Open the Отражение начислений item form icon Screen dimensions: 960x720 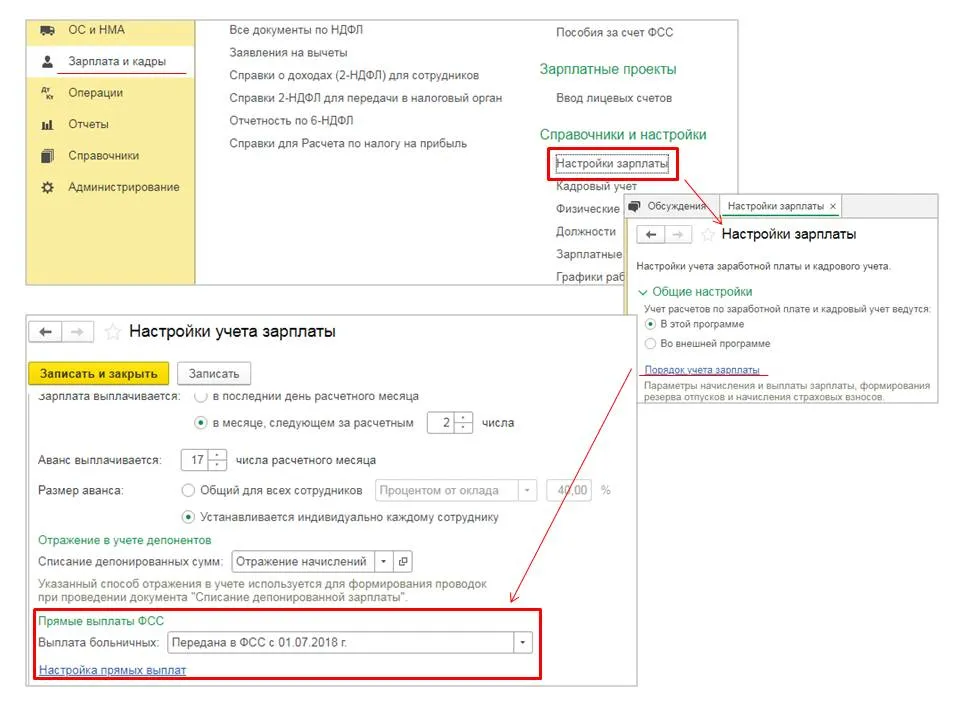coord(402,561)
